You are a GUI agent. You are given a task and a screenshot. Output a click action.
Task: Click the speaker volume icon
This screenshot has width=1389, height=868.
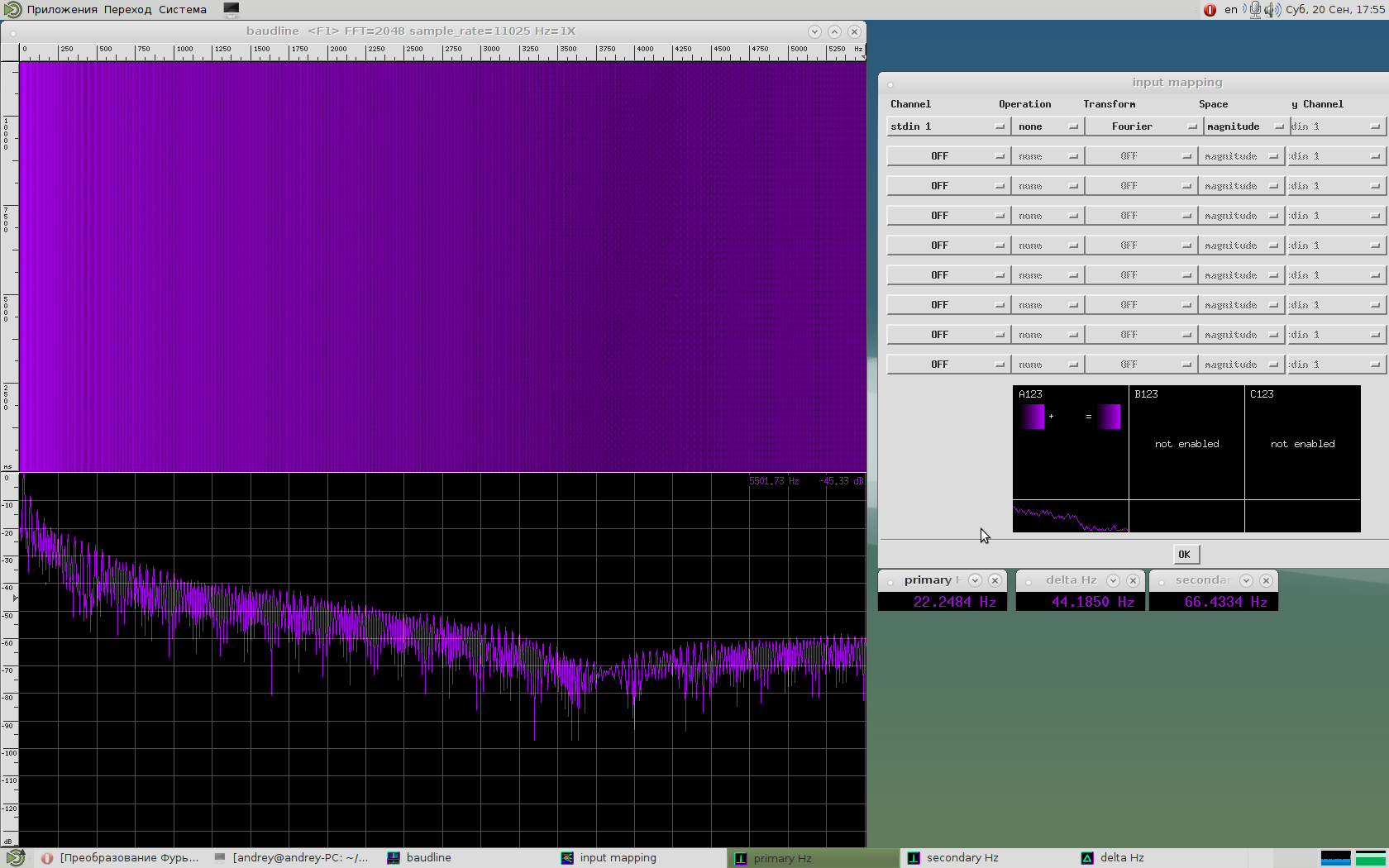point(1272,10)
